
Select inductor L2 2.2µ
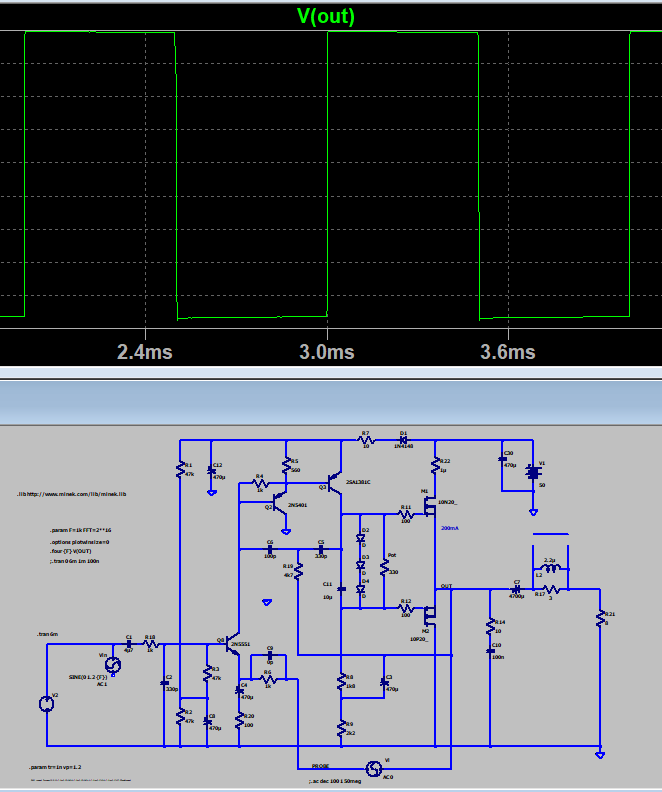[x=551, y=568]
